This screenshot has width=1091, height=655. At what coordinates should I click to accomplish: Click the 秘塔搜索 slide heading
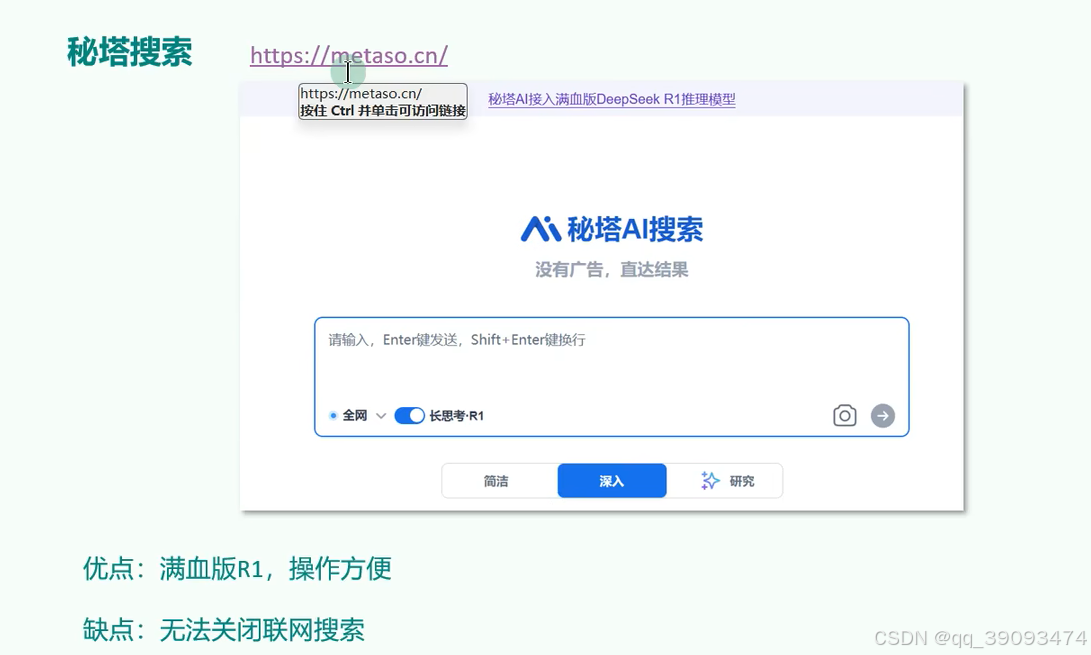tap(129, 52)
